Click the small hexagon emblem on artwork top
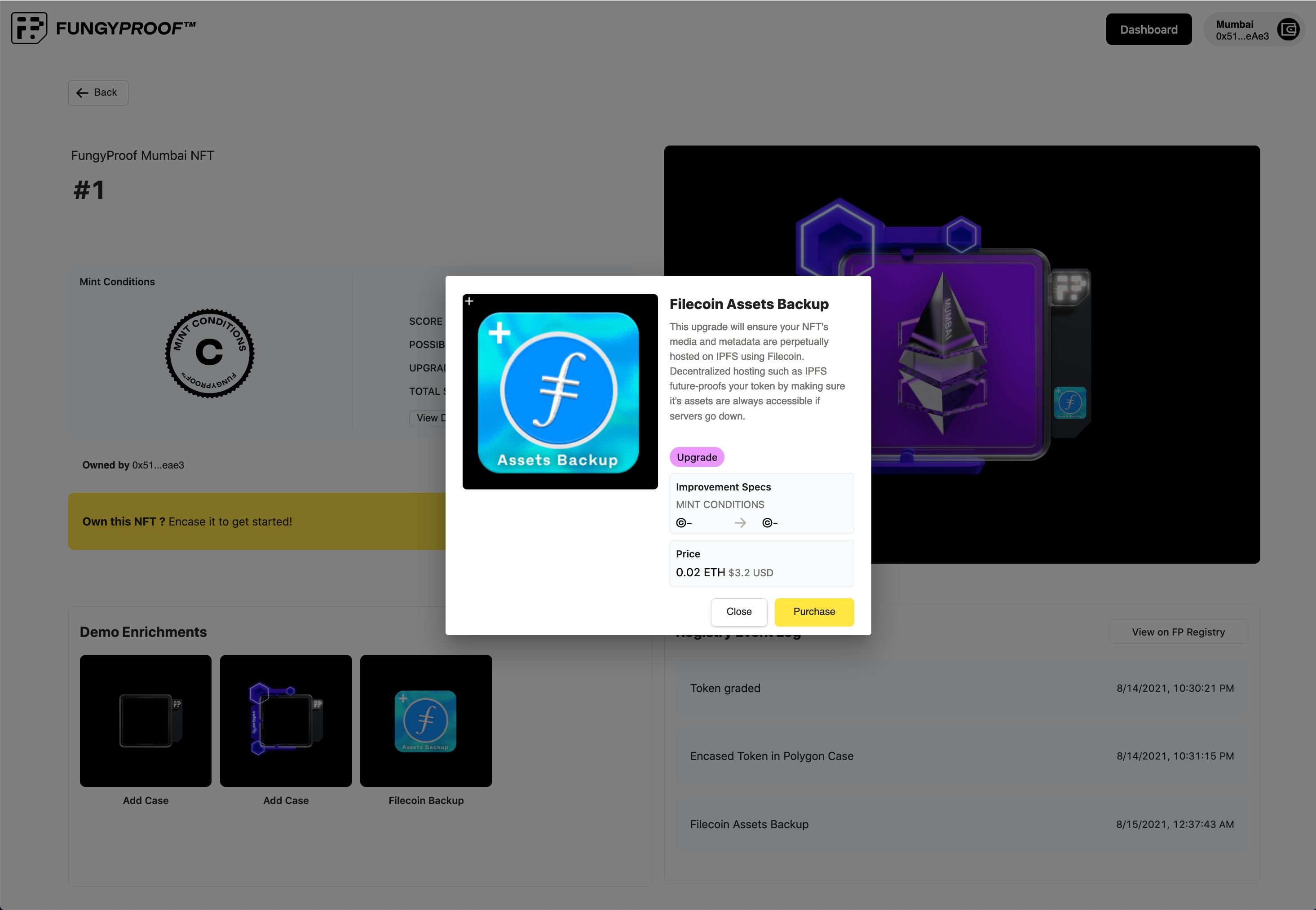Screen dimensions: 1316x910 pyautogui.click(x=962, y=234)
